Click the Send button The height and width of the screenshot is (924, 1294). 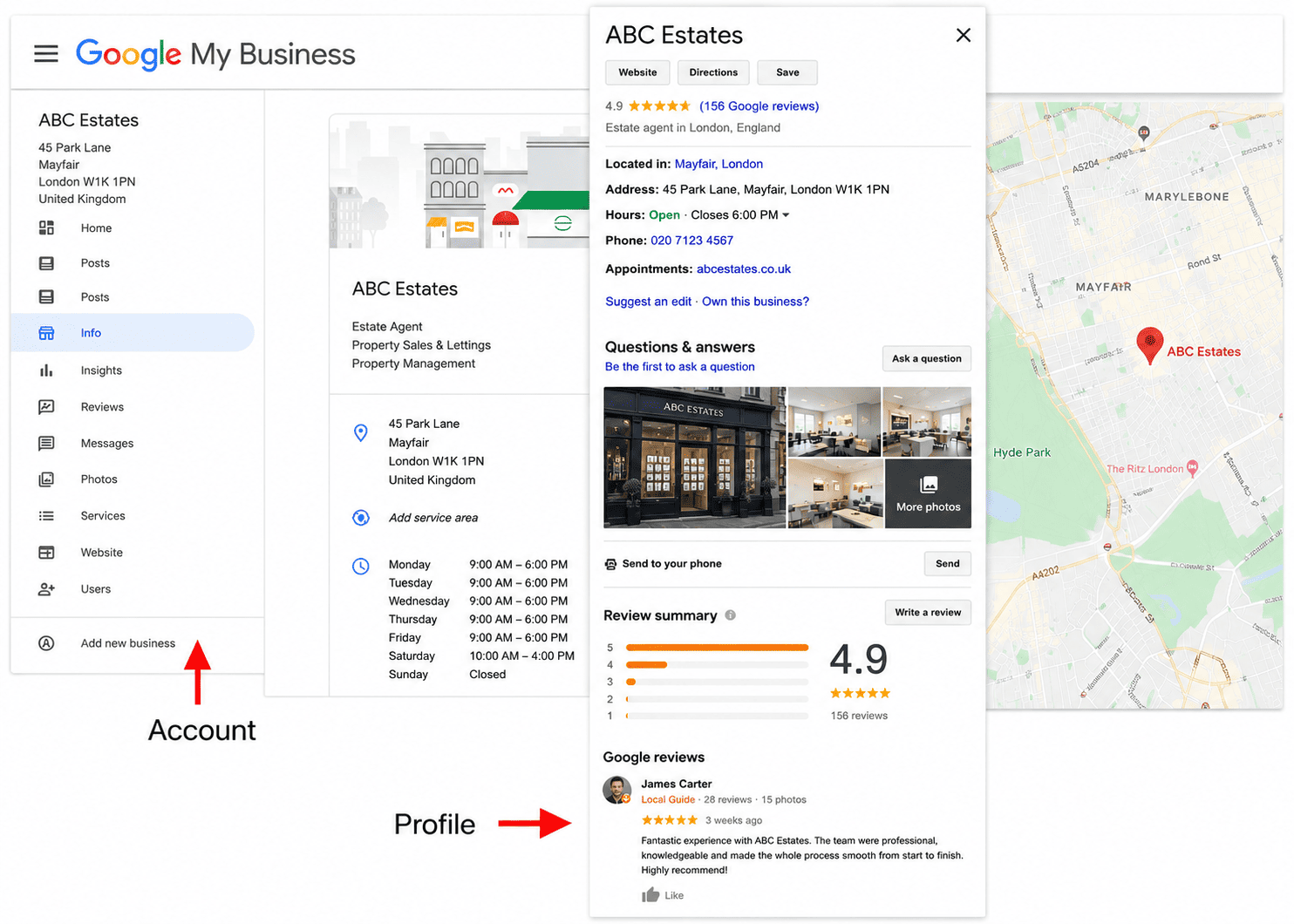coord(947,564)
